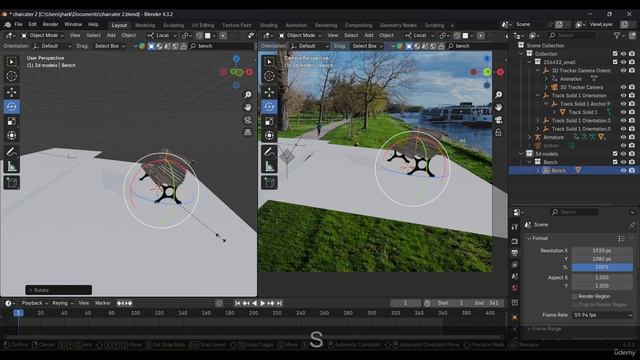Open the World properties tab icon
This screenshot has height=360, width=640.
(x=515, y=289)
